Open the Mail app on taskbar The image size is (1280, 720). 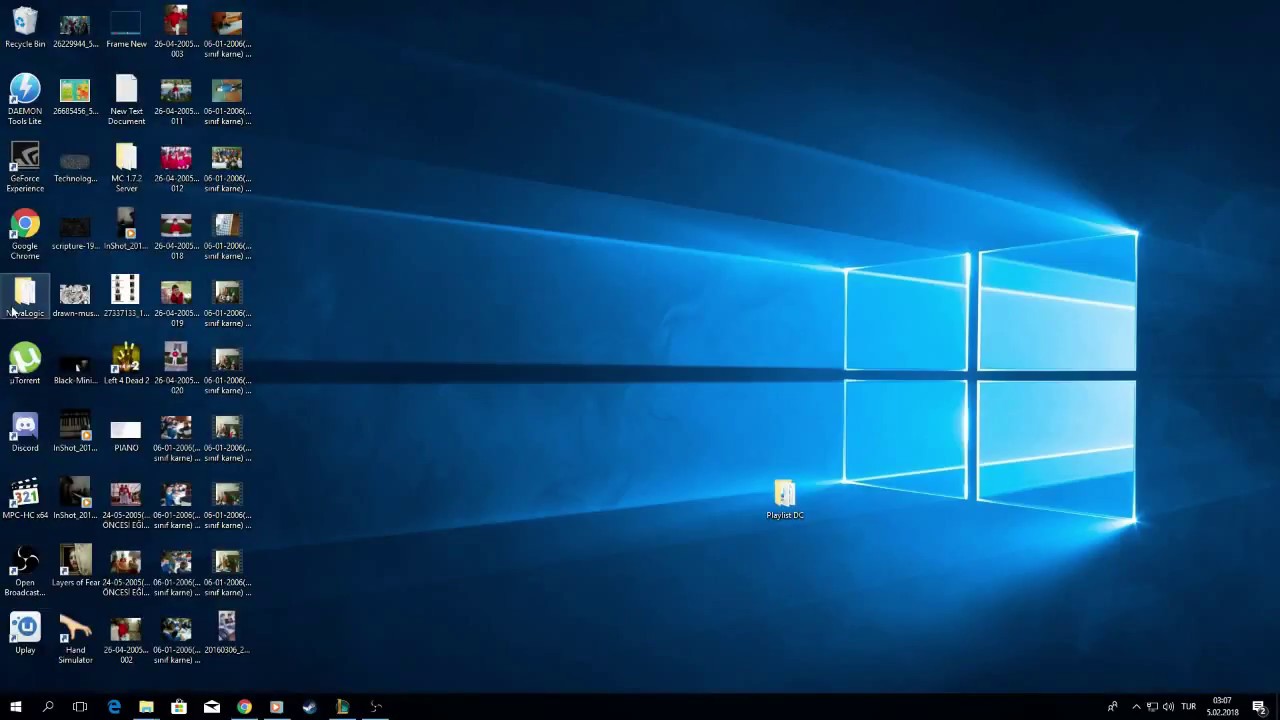212,707
